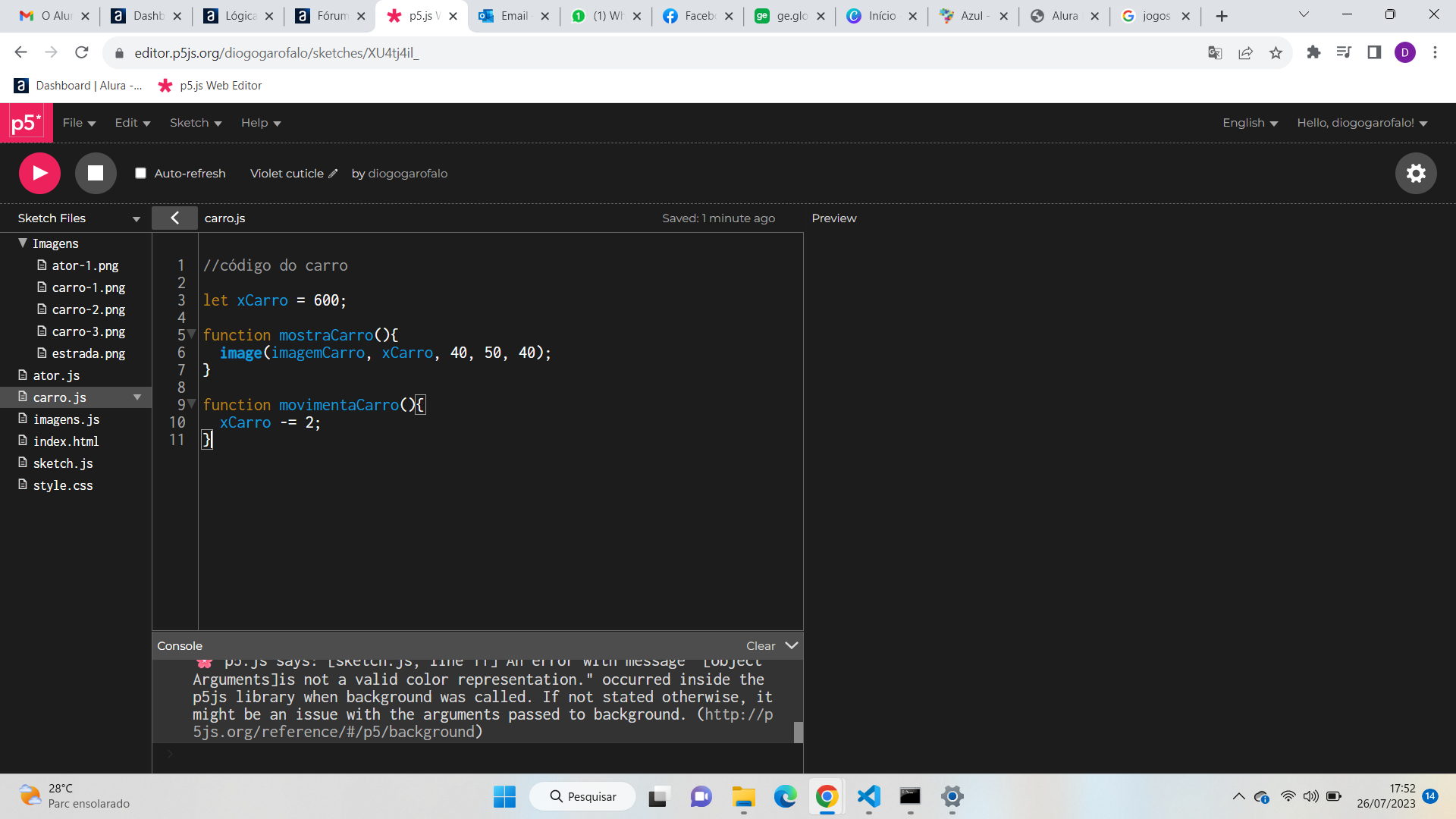Toggle Auto-refresh checkbox on/off
Screen dimensions: 1456x819
(141, 173)
